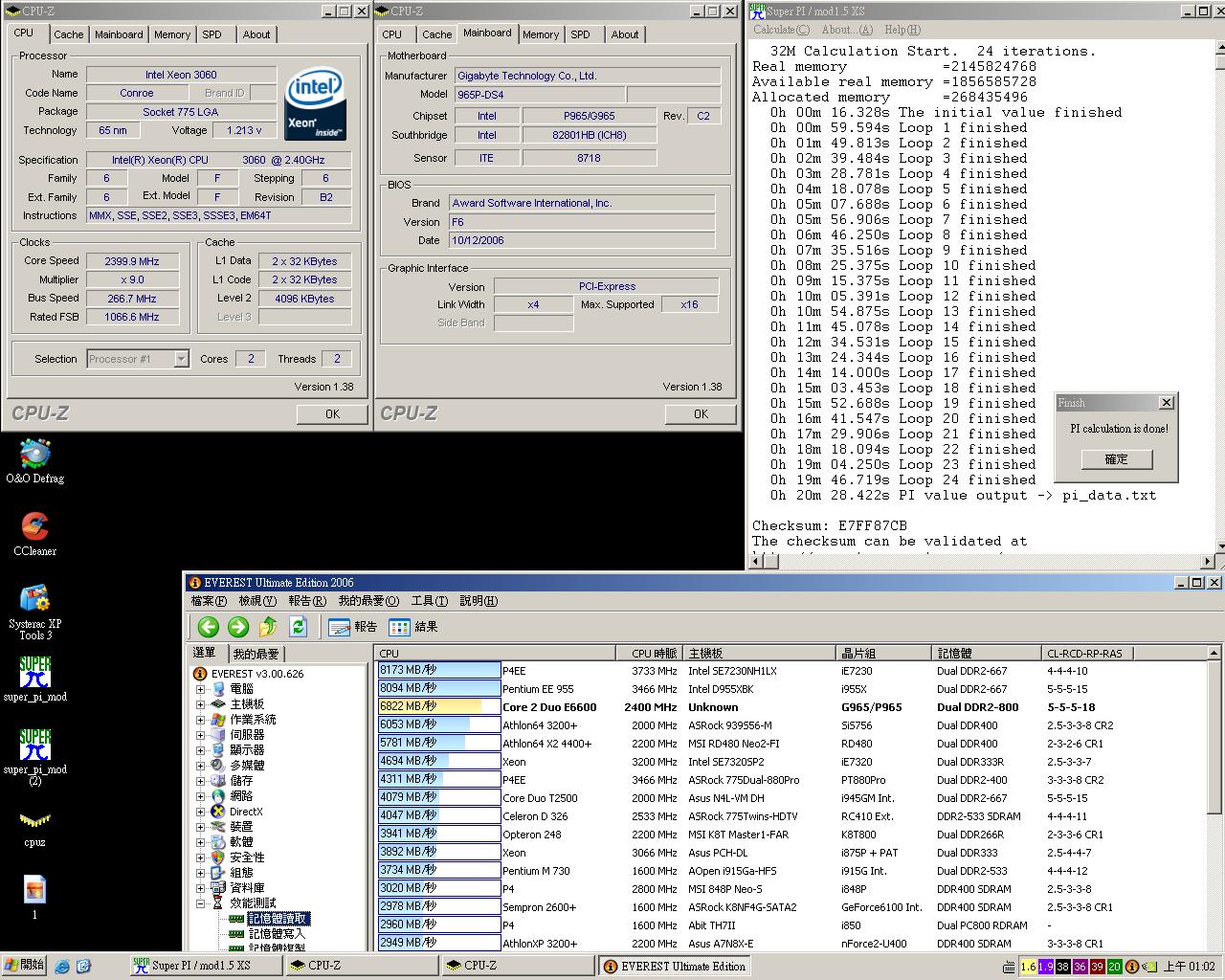
Task: Switch to Memory tab in left CPU-Z window
Action: click(172, 34)
